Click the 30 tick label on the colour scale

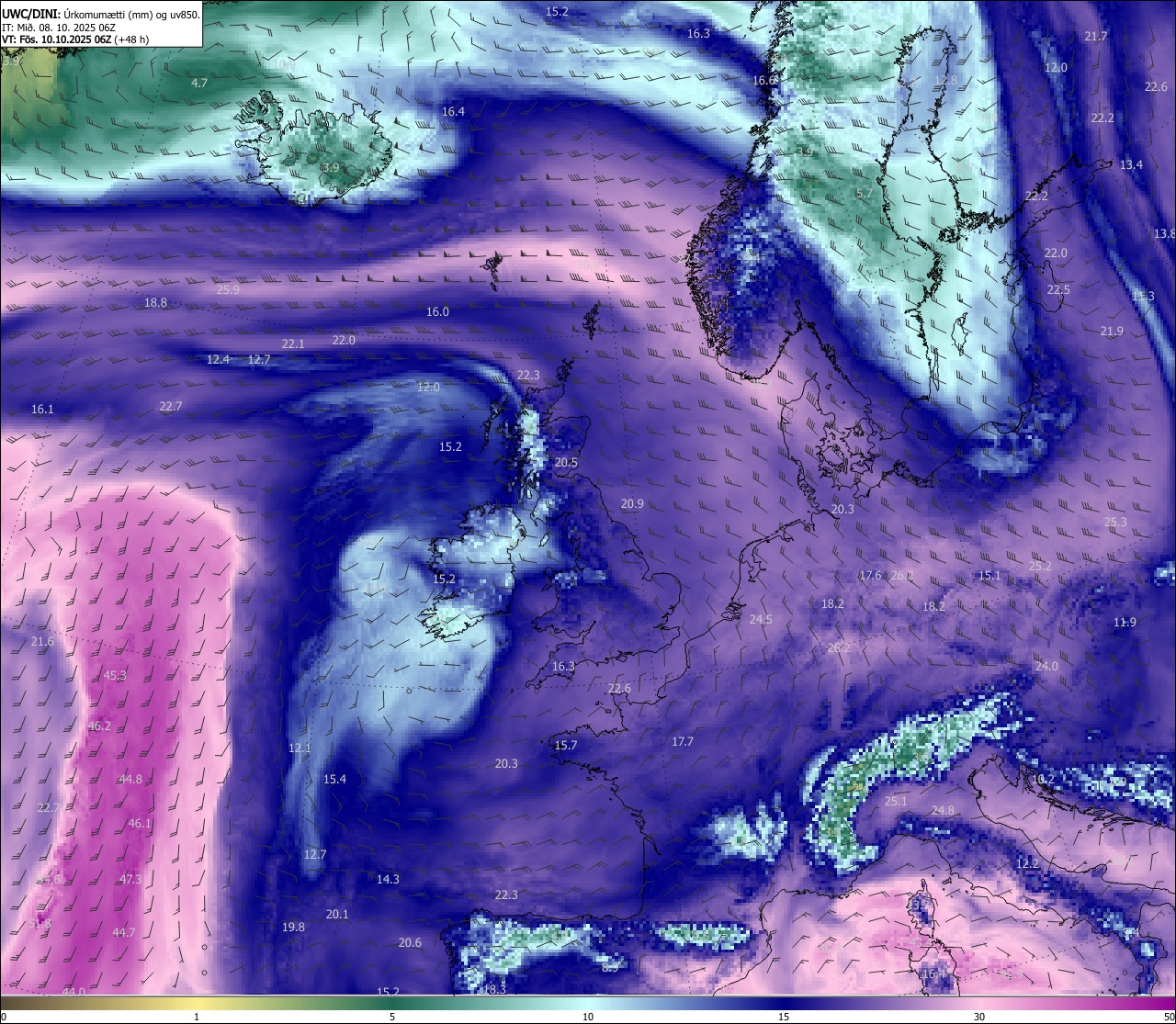point(979,1016)
